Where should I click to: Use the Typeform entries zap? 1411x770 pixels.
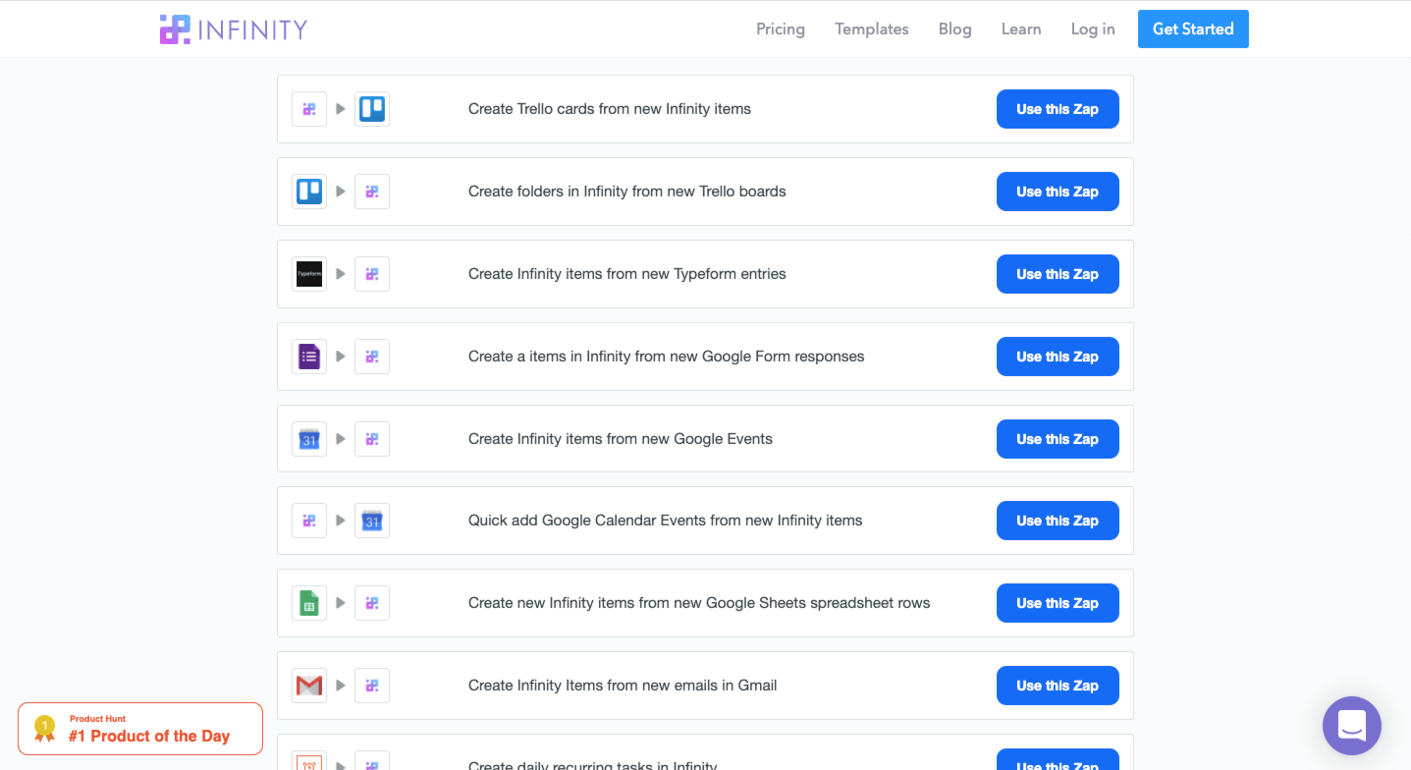(1057, 274)
